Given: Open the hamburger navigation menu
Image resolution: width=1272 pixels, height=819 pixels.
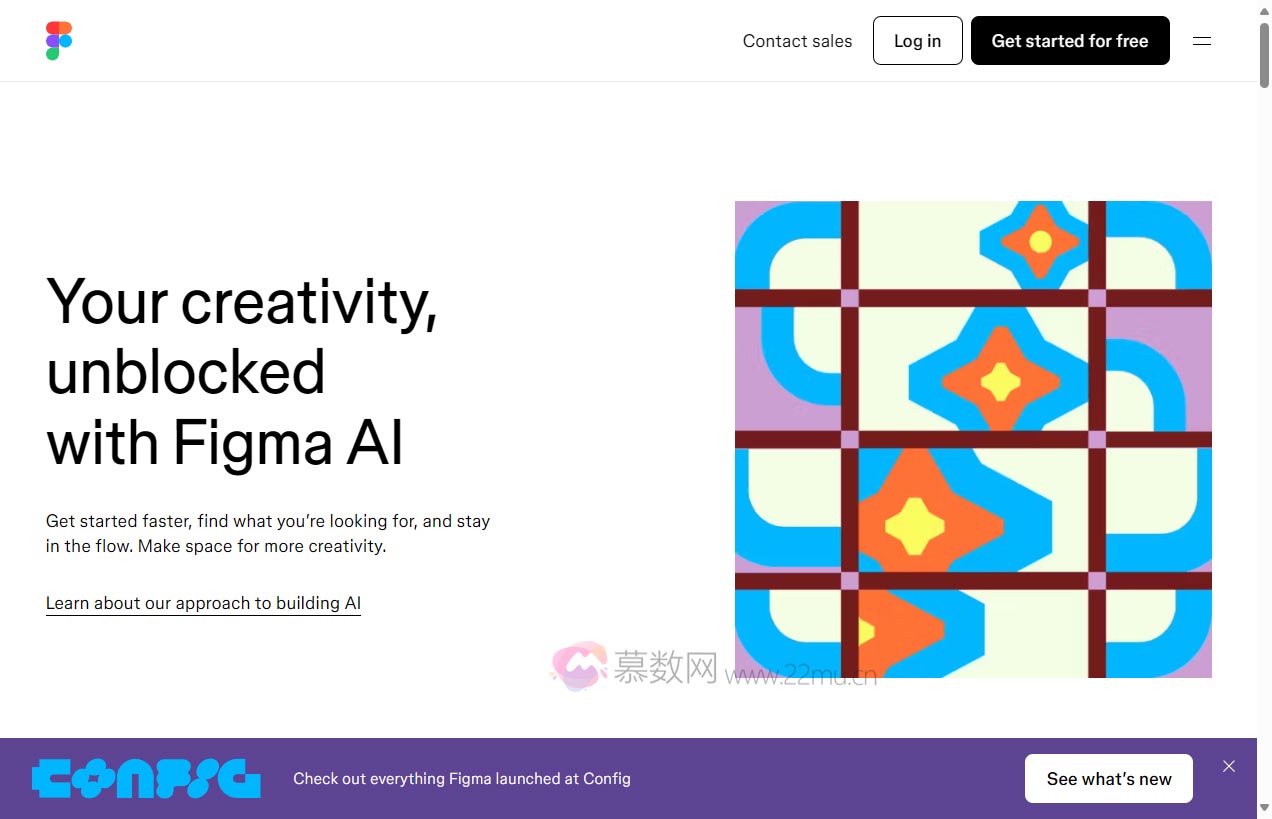Looking at the screenshot, I should point(1202,41).
